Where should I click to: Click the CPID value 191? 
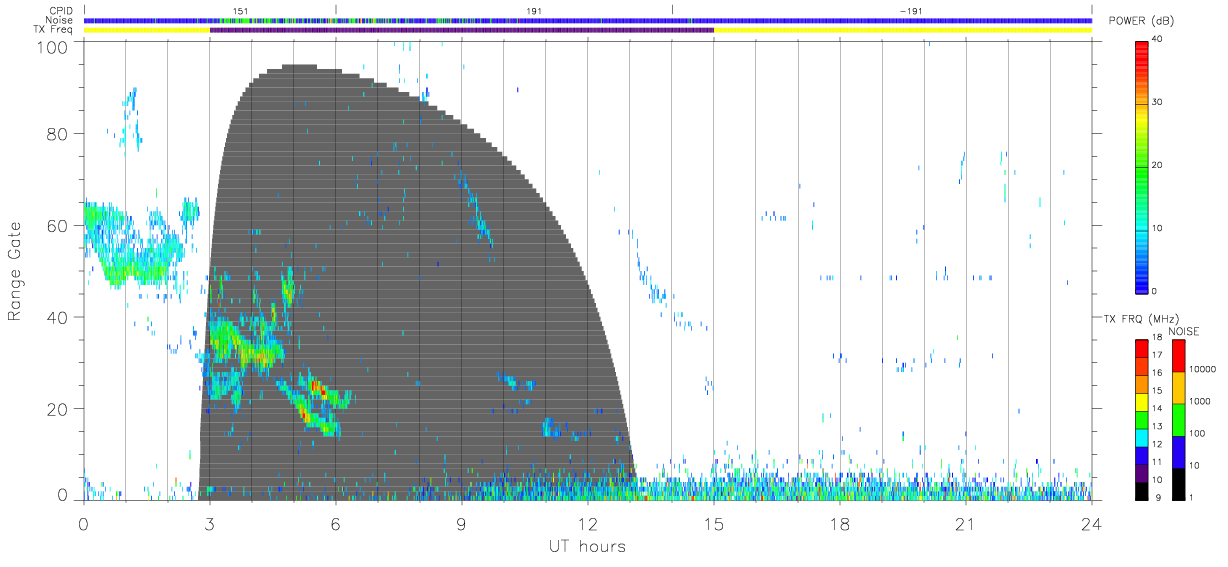coord(534,10)
